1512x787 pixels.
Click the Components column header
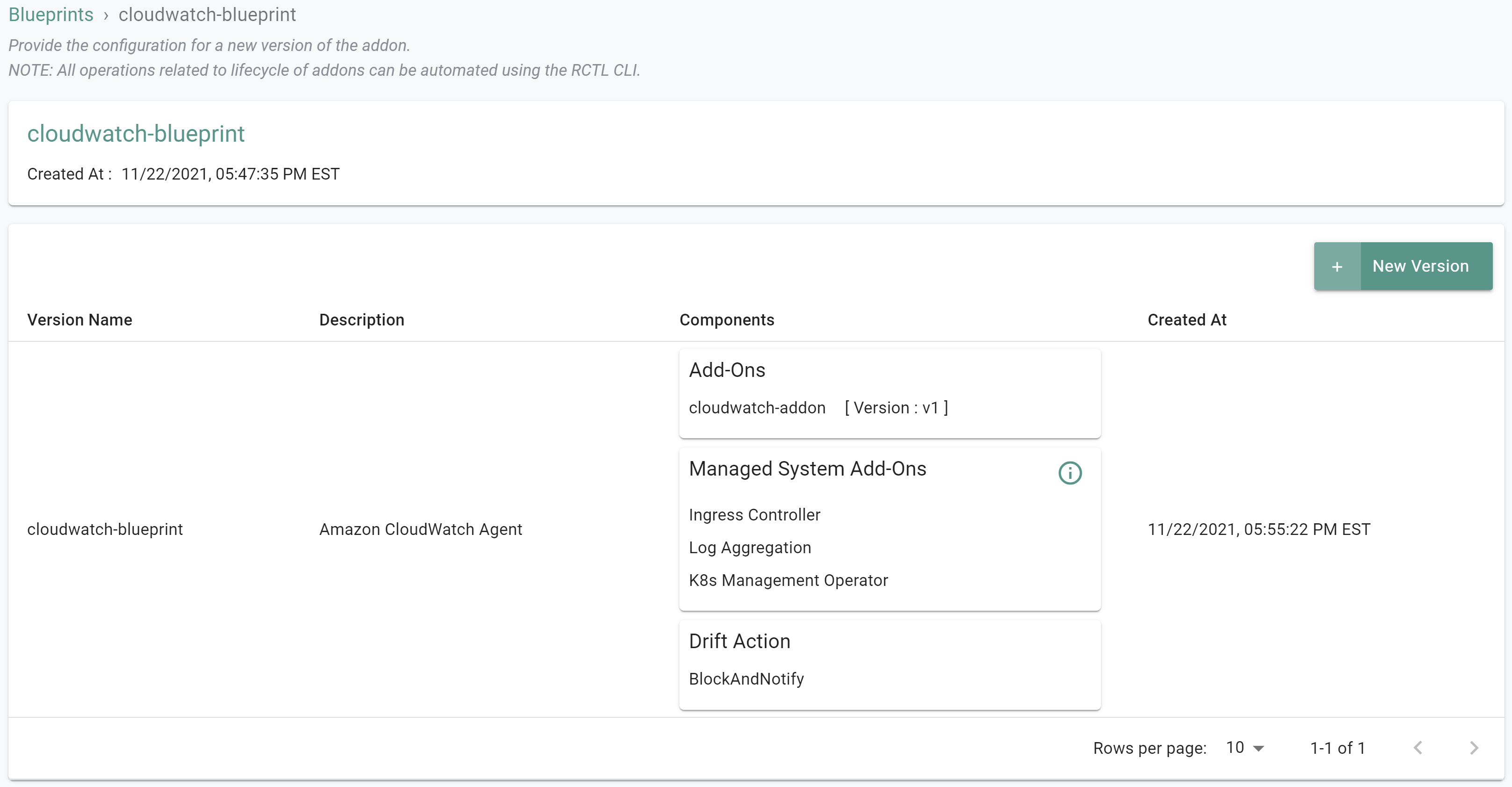[x=727, y=320]
